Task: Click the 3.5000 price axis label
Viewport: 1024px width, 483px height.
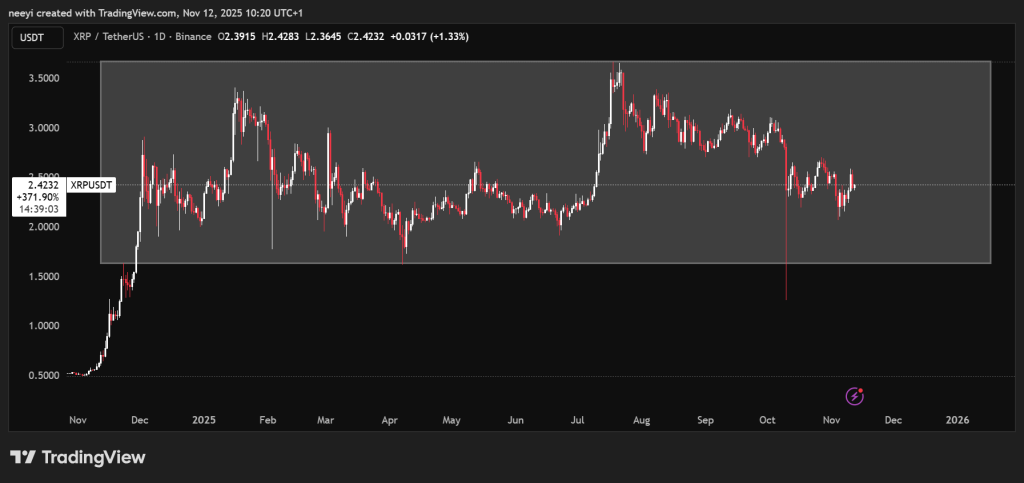Action: click(x=40, y=78)
